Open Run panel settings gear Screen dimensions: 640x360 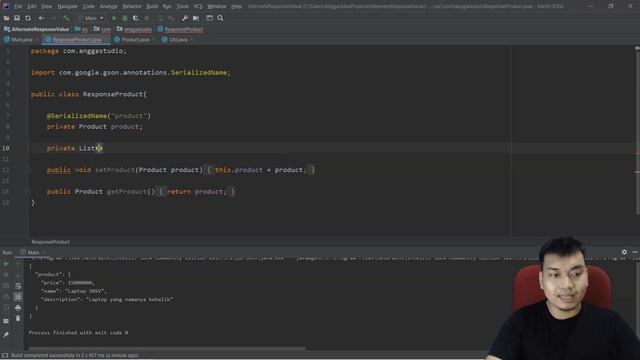(x=624, y=252)
